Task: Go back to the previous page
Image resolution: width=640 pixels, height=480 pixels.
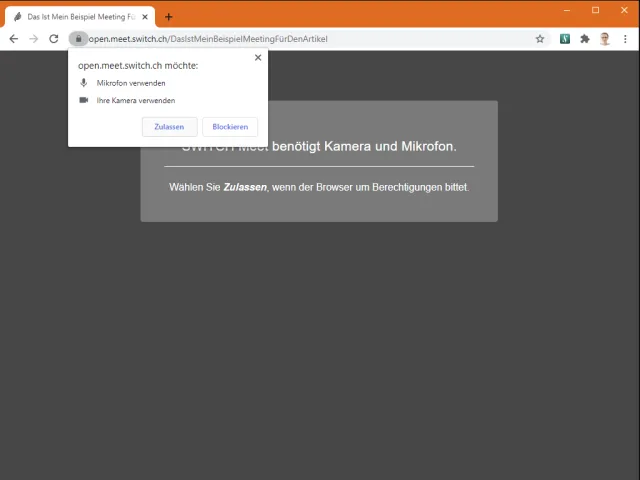Action: 14,39
